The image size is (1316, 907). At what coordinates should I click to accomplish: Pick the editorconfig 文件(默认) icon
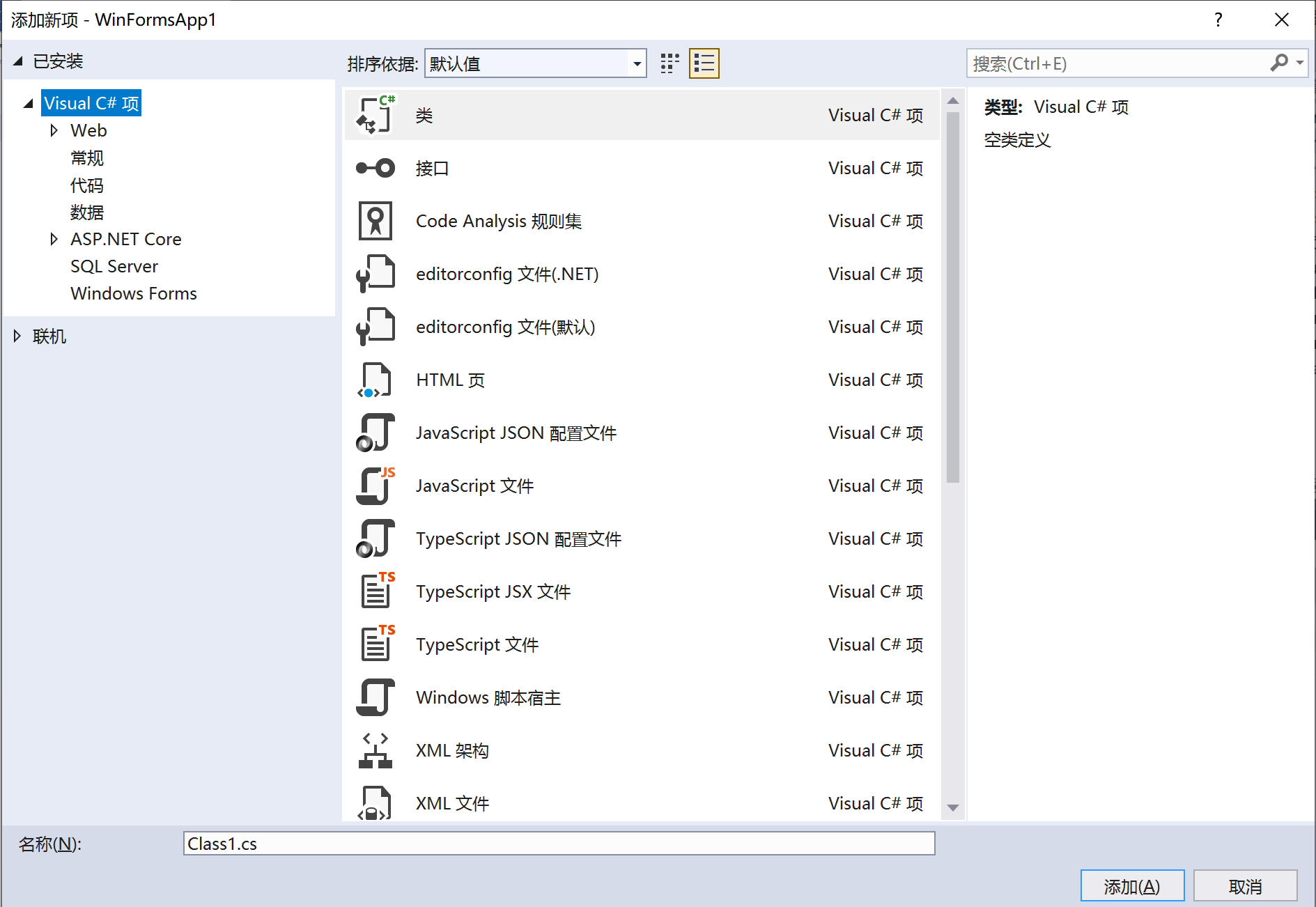[x=376, y=327]
